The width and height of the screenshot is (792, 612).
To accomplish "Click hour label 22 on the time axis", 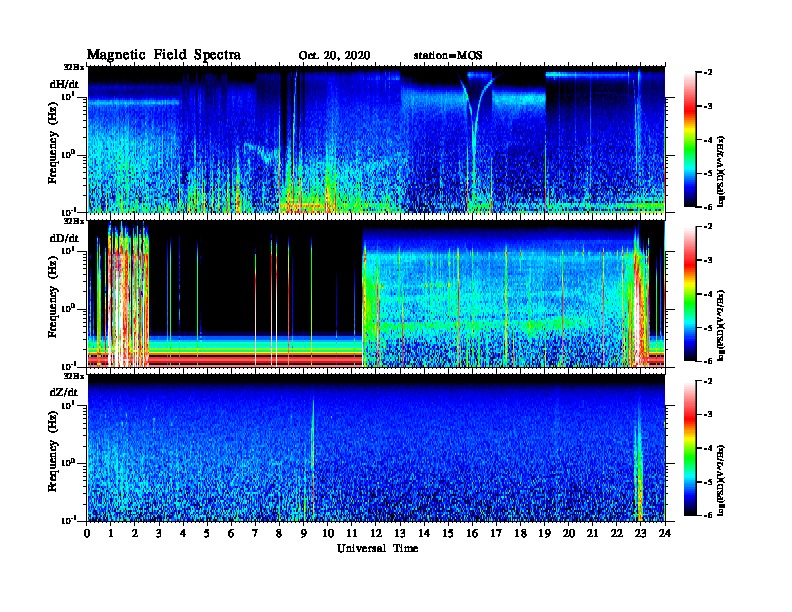I will (x=617, y=533).
